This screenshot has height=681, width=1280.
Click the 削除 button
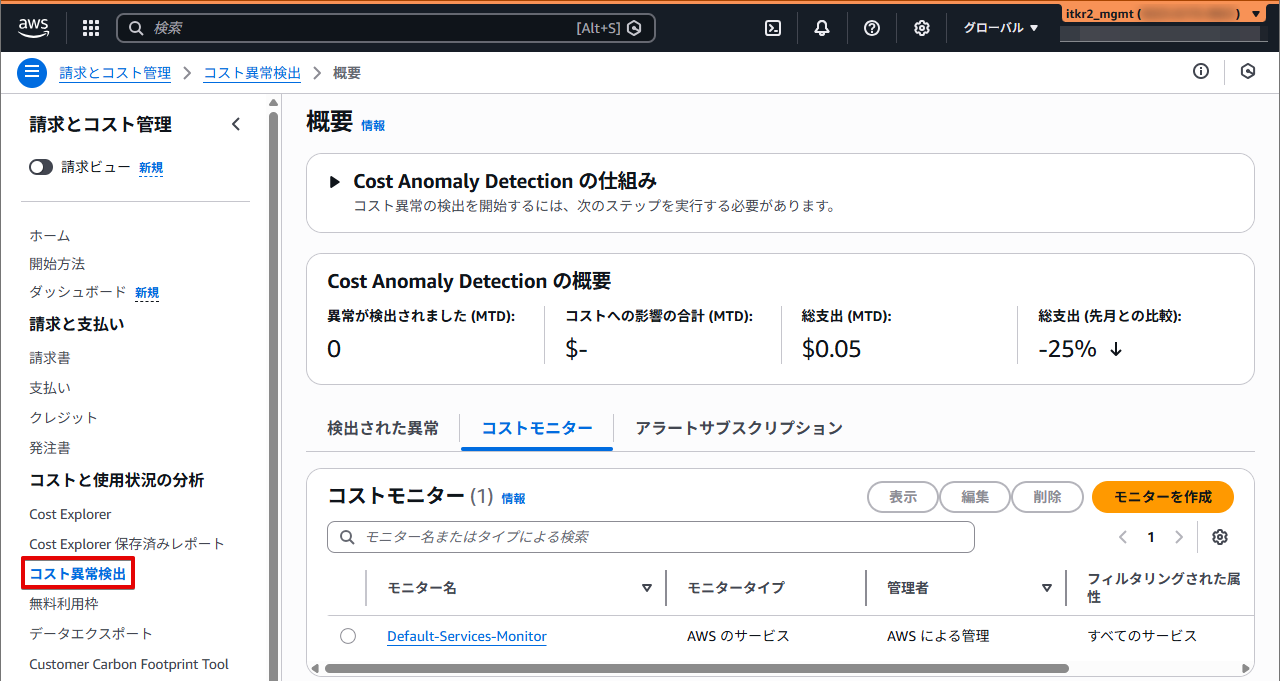click(1048, 497)
